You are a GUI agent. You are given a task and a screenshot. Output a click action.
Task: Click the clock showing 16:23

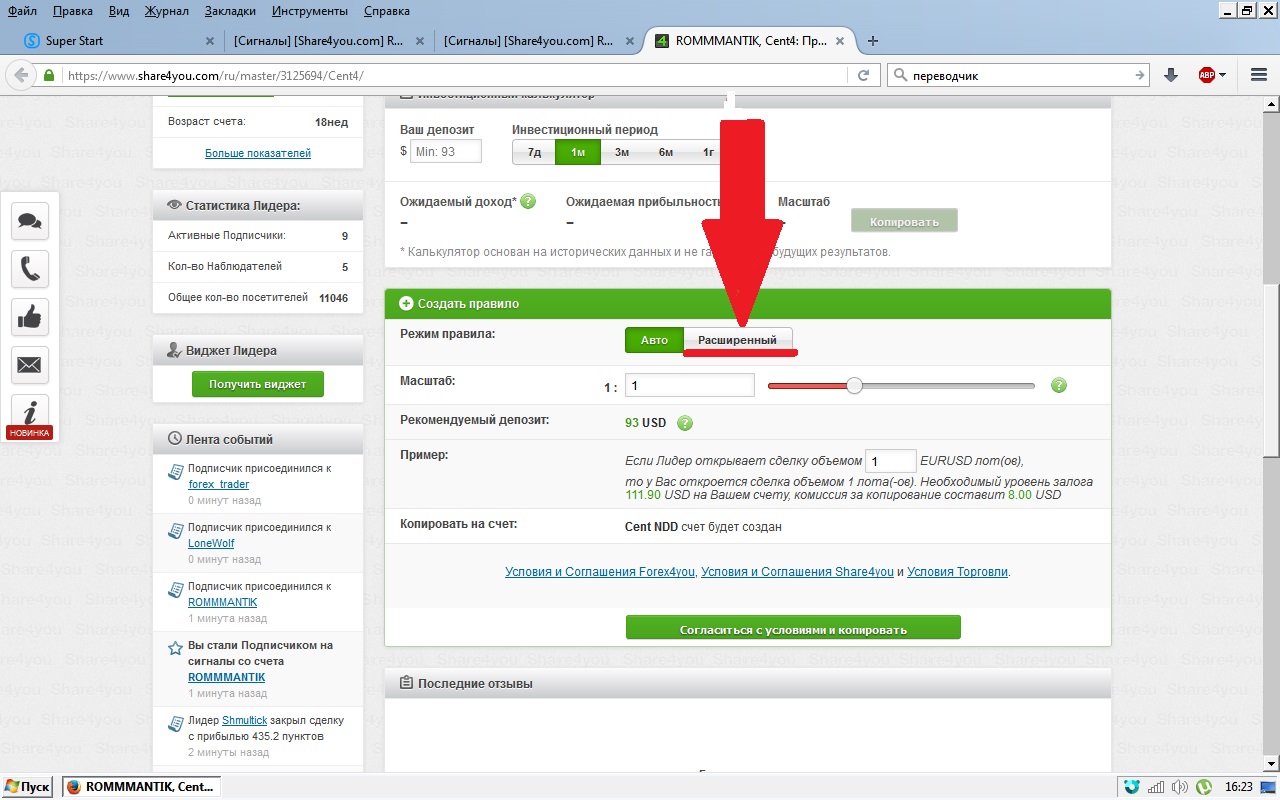tap(1238, 787)
